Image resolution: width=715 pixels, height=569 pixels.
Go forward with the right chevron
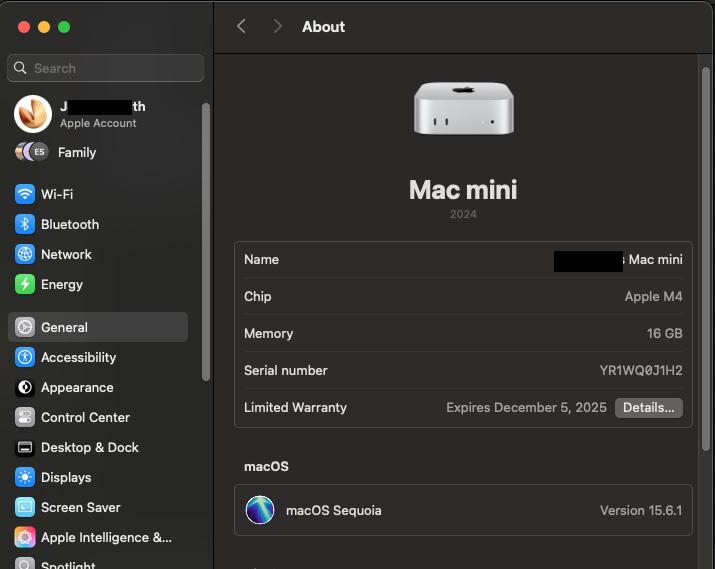coord(277,26)
